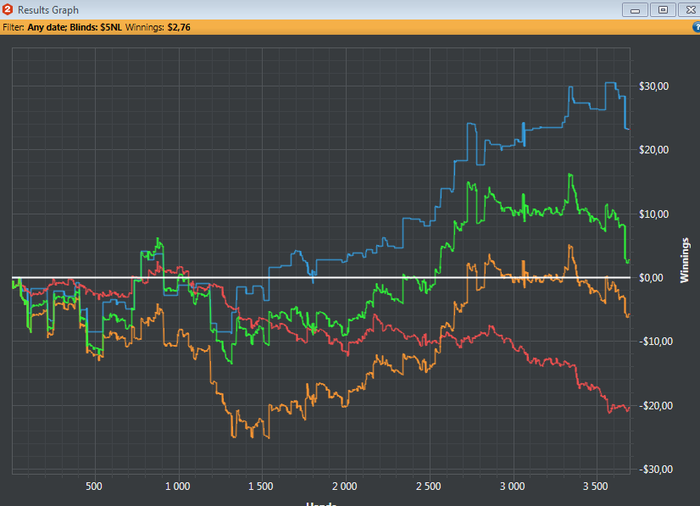Click the 1 500 hands axis label

pyautogui.click(x=261, y=486)
